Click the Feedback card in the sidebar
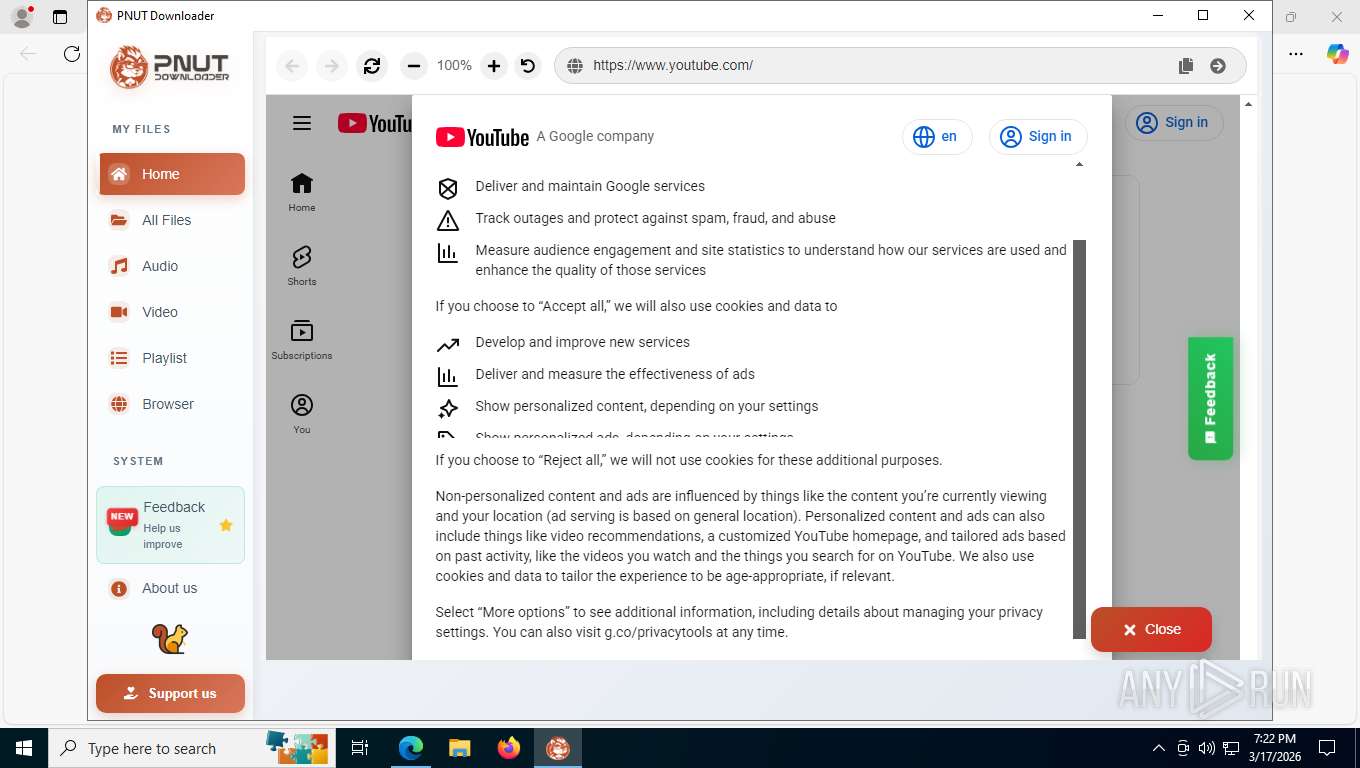Screen dimensions: 1360x768 tap(170, 525)
